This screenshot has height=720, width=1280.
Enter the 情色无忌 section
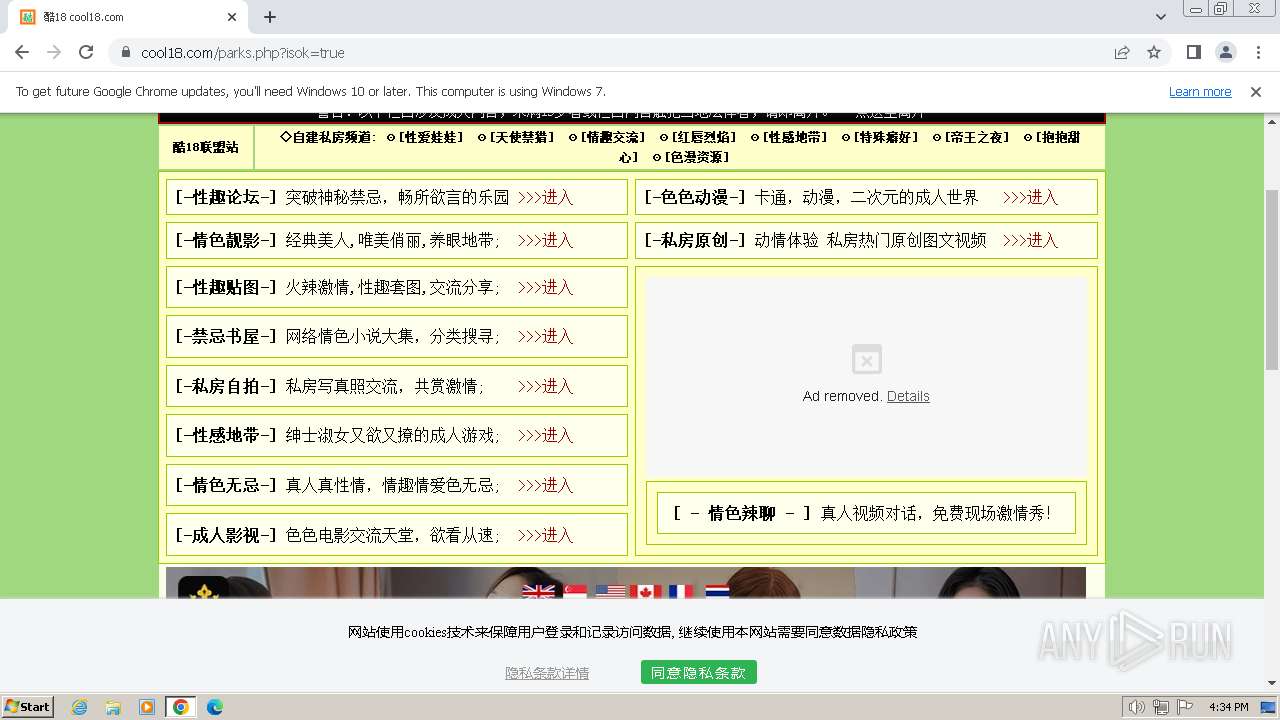pos(546,485)
